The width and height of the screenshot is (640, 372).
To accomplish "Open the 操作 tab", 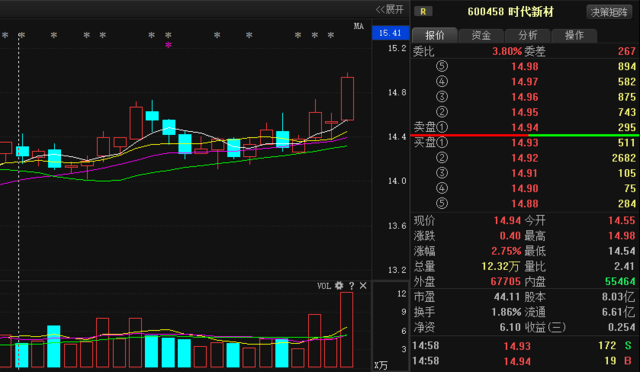I will (x=574, y=36).
